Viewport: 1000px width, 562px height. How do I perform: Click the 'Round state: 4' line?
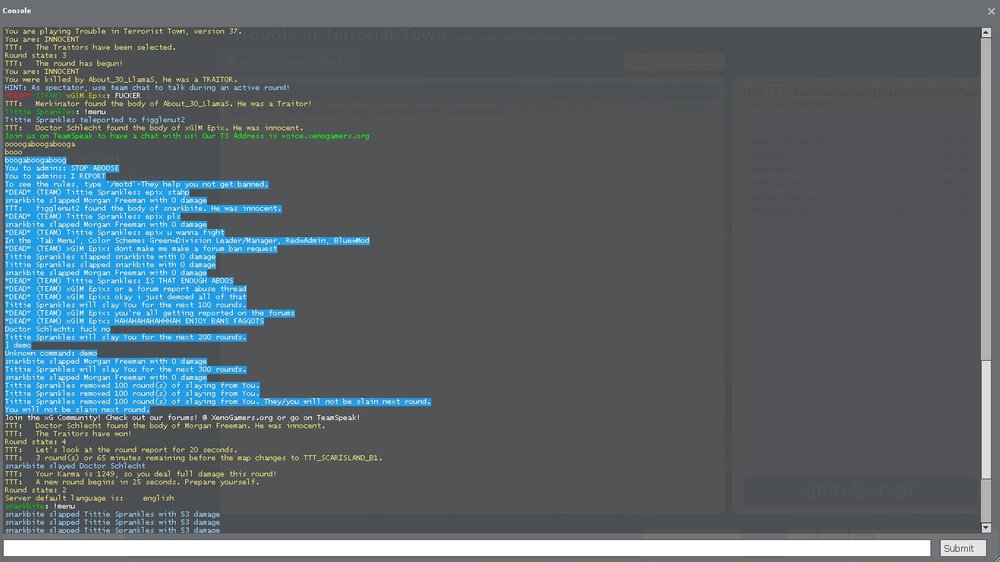(x=35, y=441)
